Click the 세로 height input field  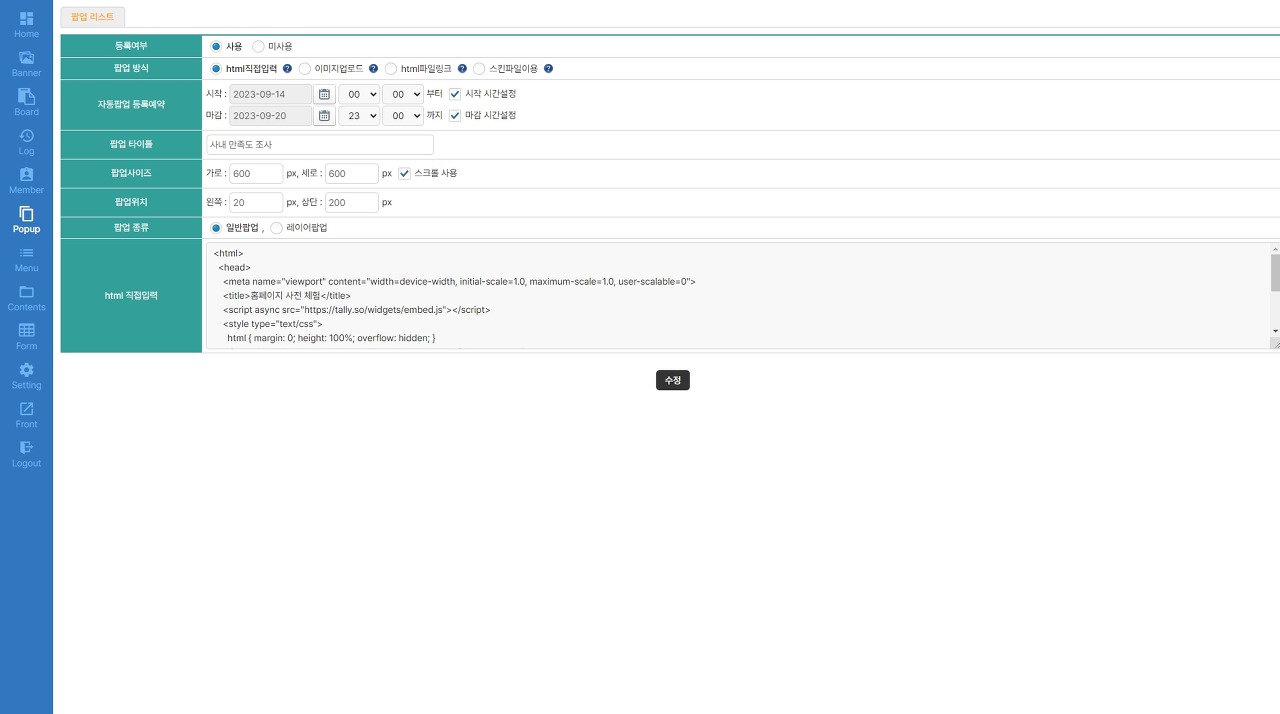[x=352, y=174]
